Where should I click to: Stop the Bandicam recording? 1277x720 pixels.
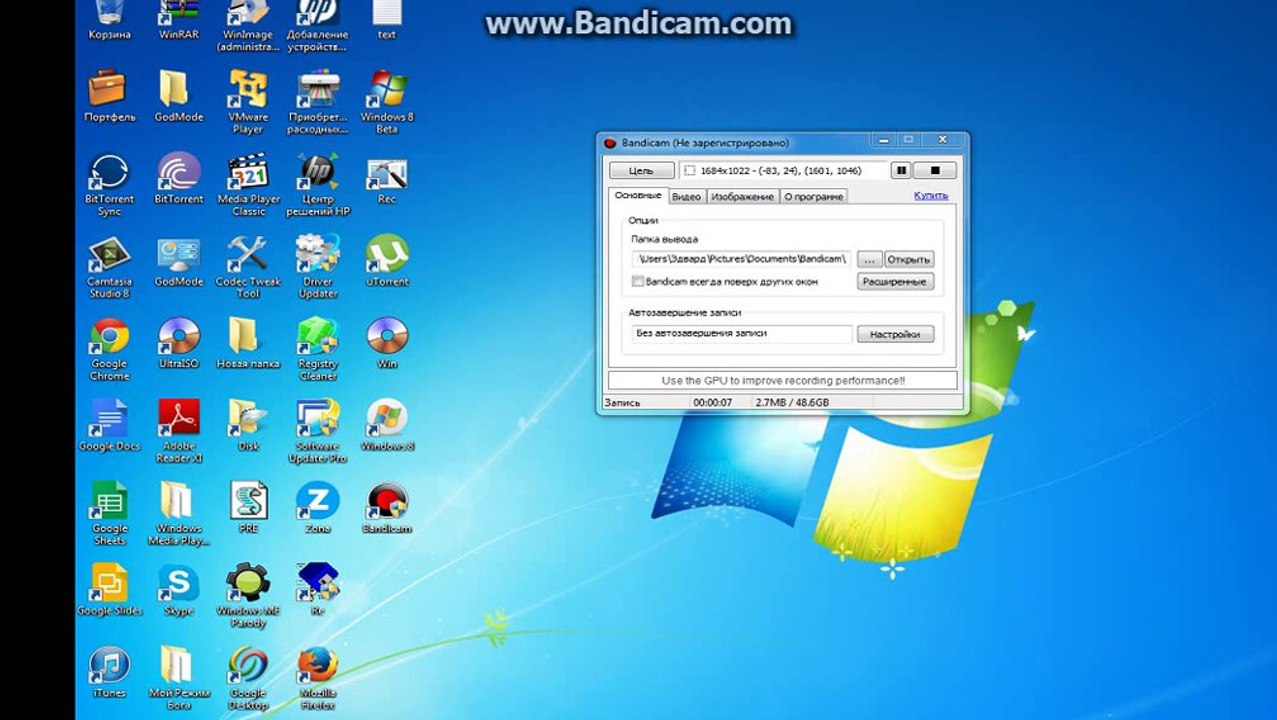coord(935,171)
